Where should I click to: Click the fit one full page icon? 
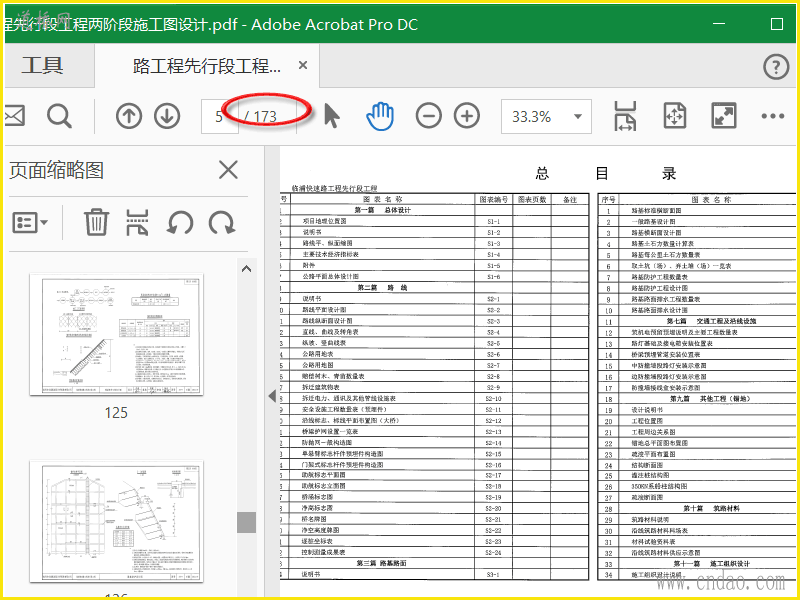tap(674, 116)
